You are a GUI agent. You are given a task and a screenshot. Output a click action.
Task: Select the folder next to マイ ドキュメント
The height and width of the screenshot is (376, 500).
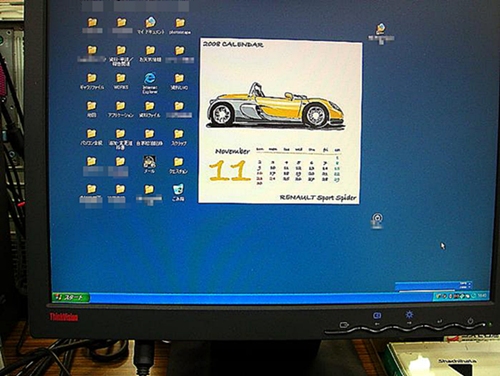[180, 26]
